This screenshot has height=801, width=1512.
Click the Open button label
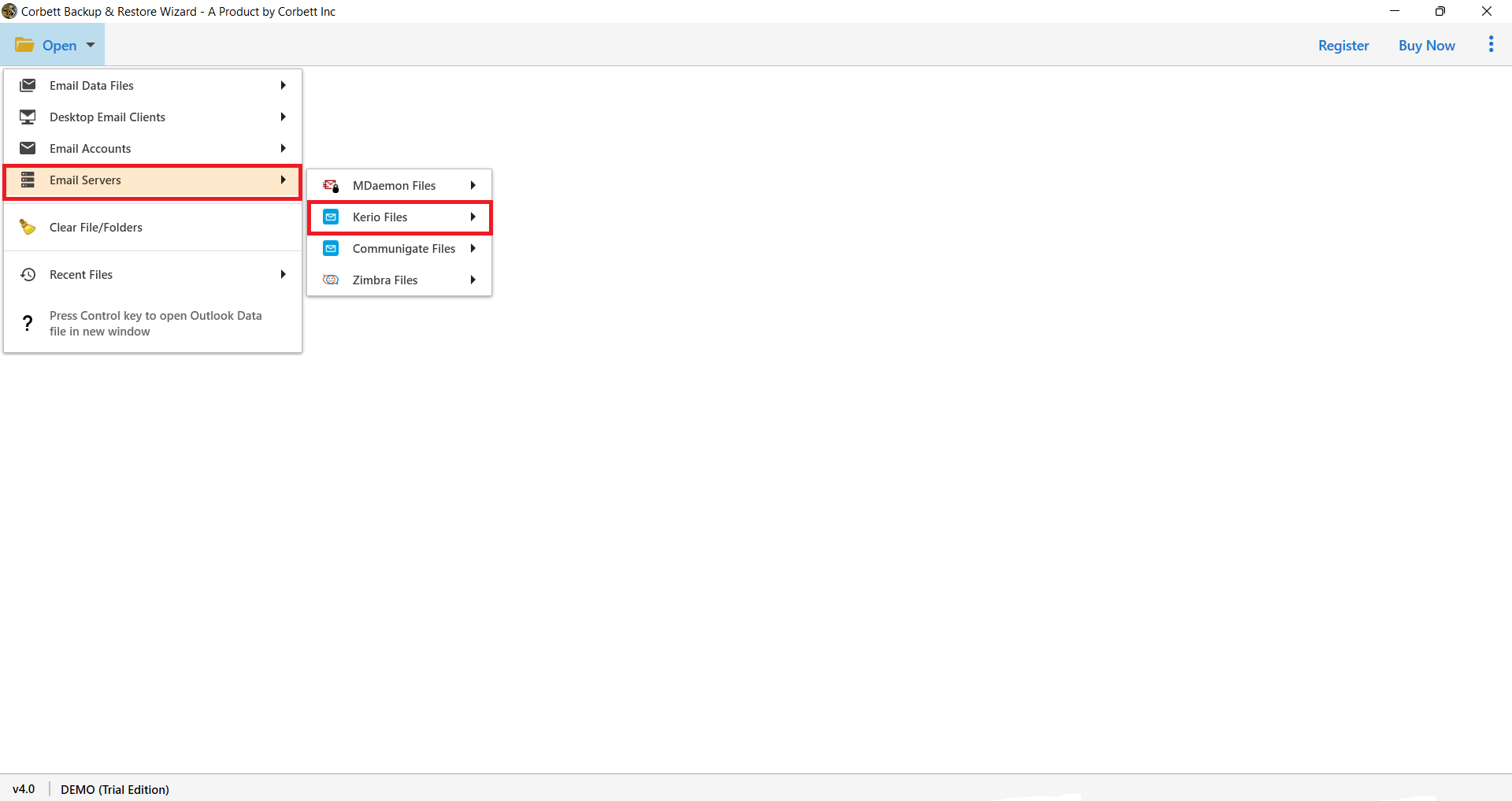[60, 46]
